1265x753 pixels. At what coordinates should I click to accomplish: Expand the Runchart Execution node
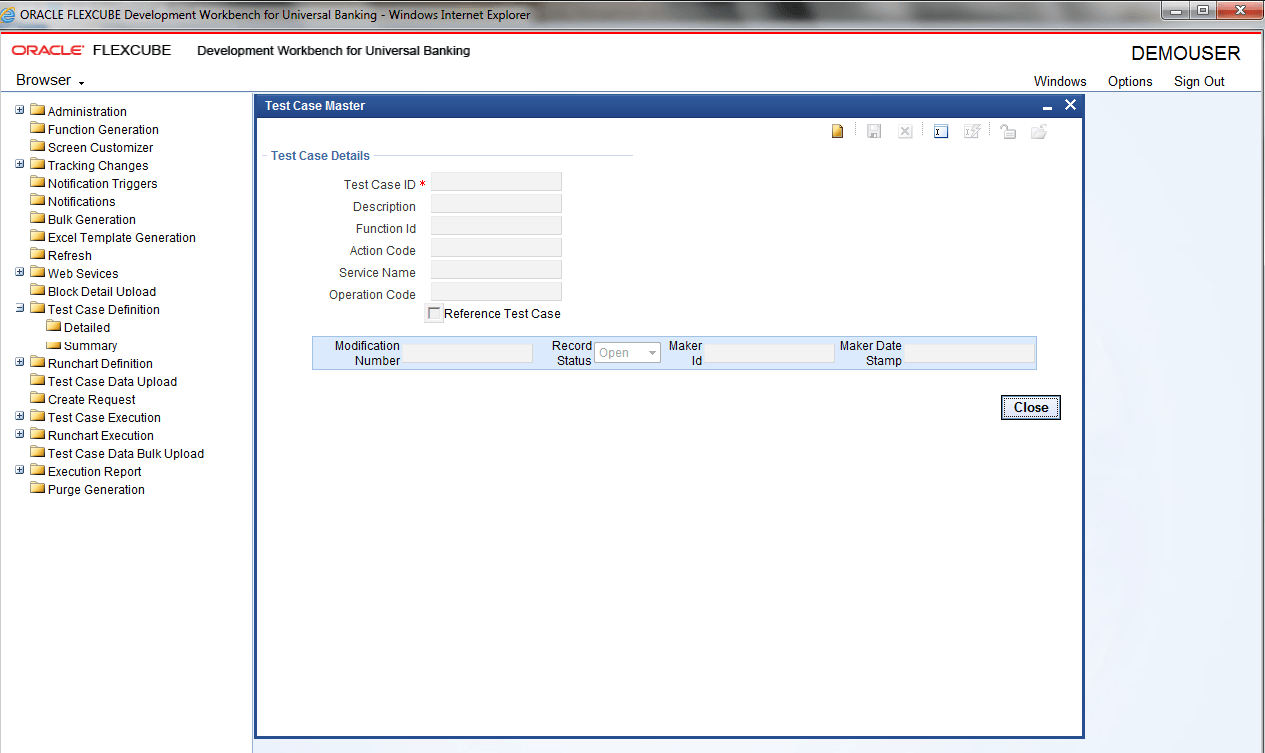tap(20, 434)
